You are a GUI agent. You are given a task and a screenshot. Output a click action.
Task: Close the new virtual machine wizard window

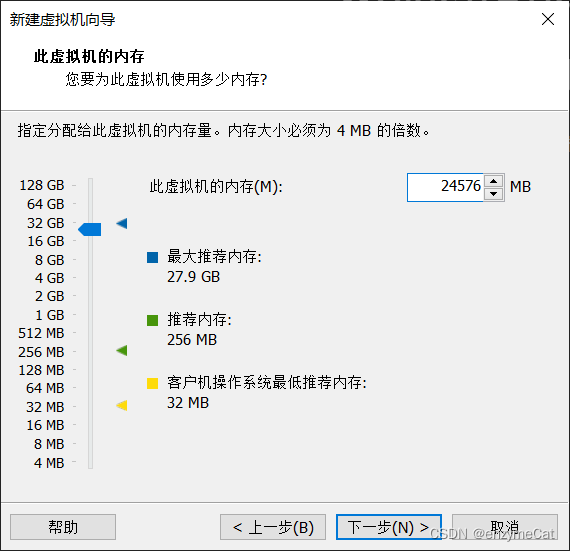click(548, 19)
